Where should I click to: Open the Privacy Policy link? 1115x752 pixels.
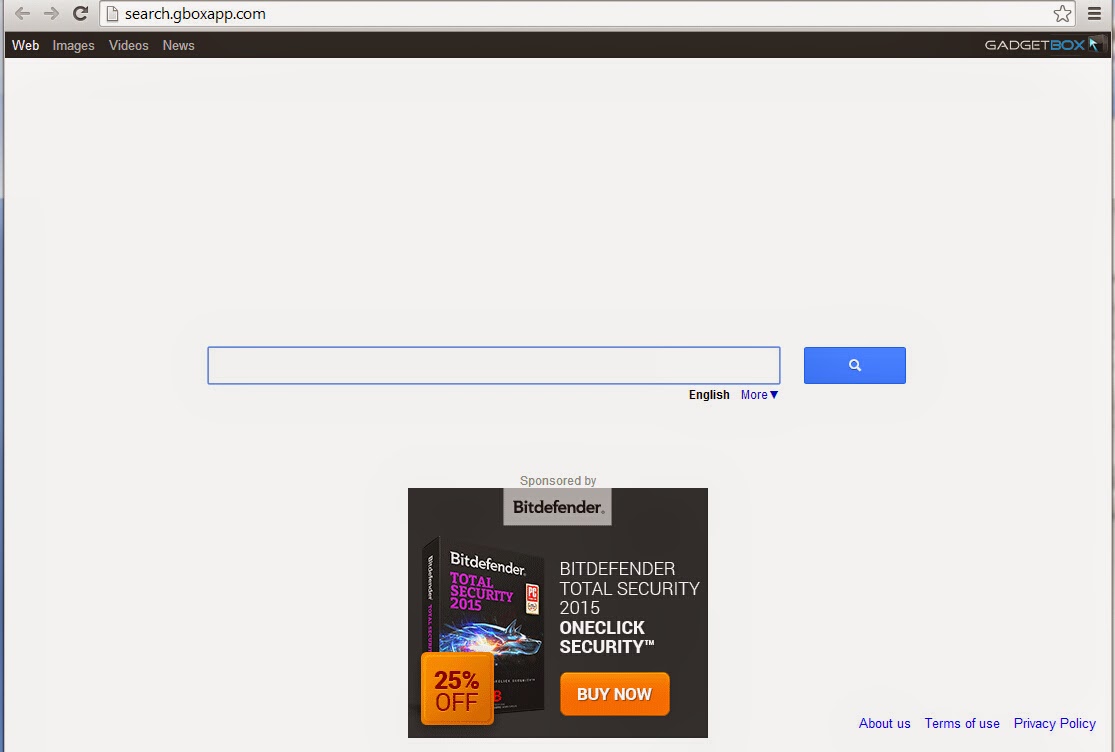tap(1055, 723)
